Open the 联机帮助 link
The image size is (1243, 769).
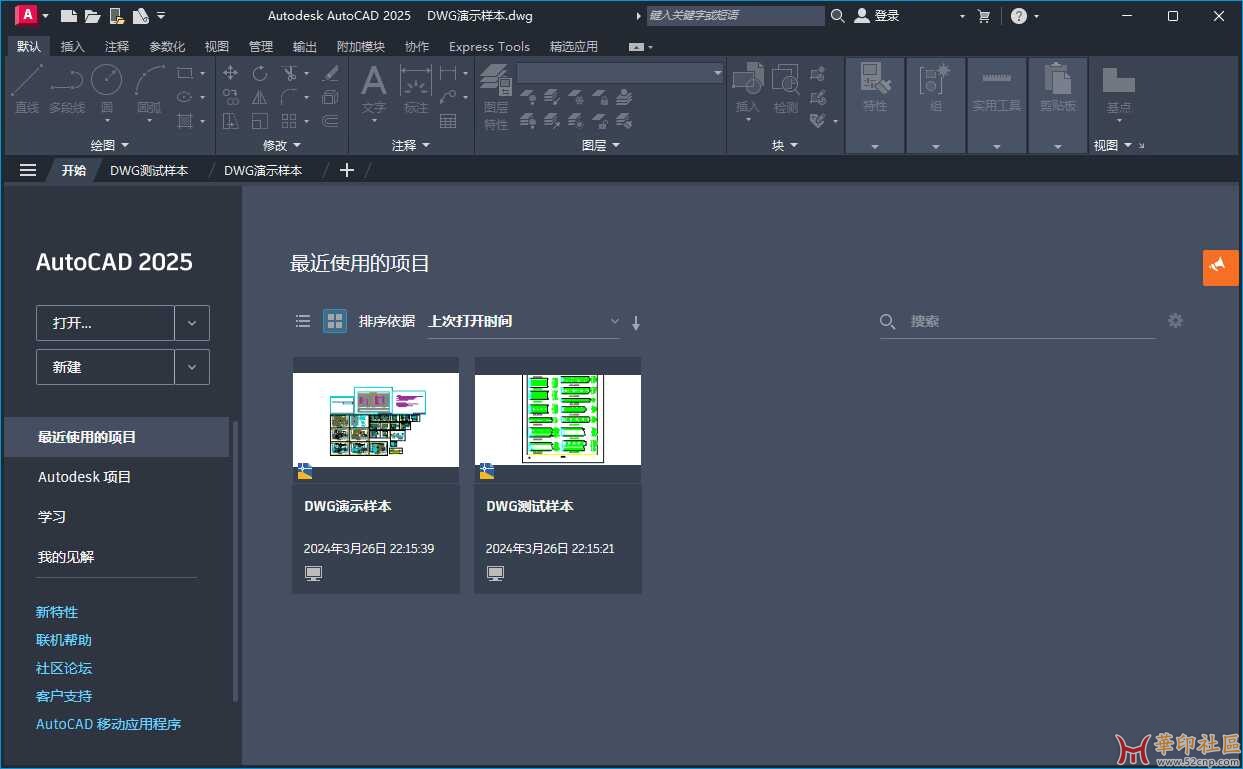(64, 640)
